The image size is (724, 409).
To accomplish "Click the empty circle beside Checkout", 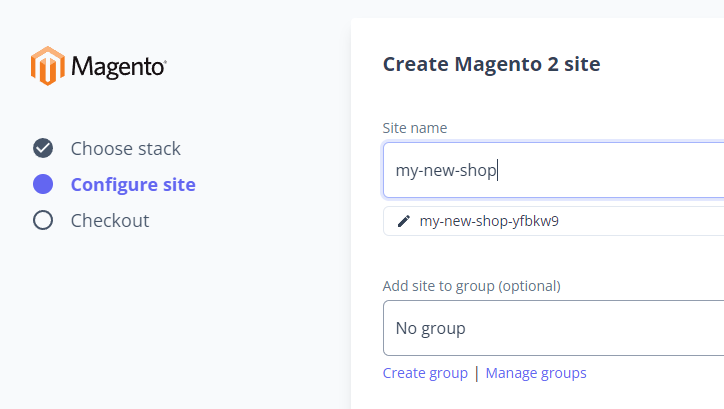I will click(x=43, y=220).
